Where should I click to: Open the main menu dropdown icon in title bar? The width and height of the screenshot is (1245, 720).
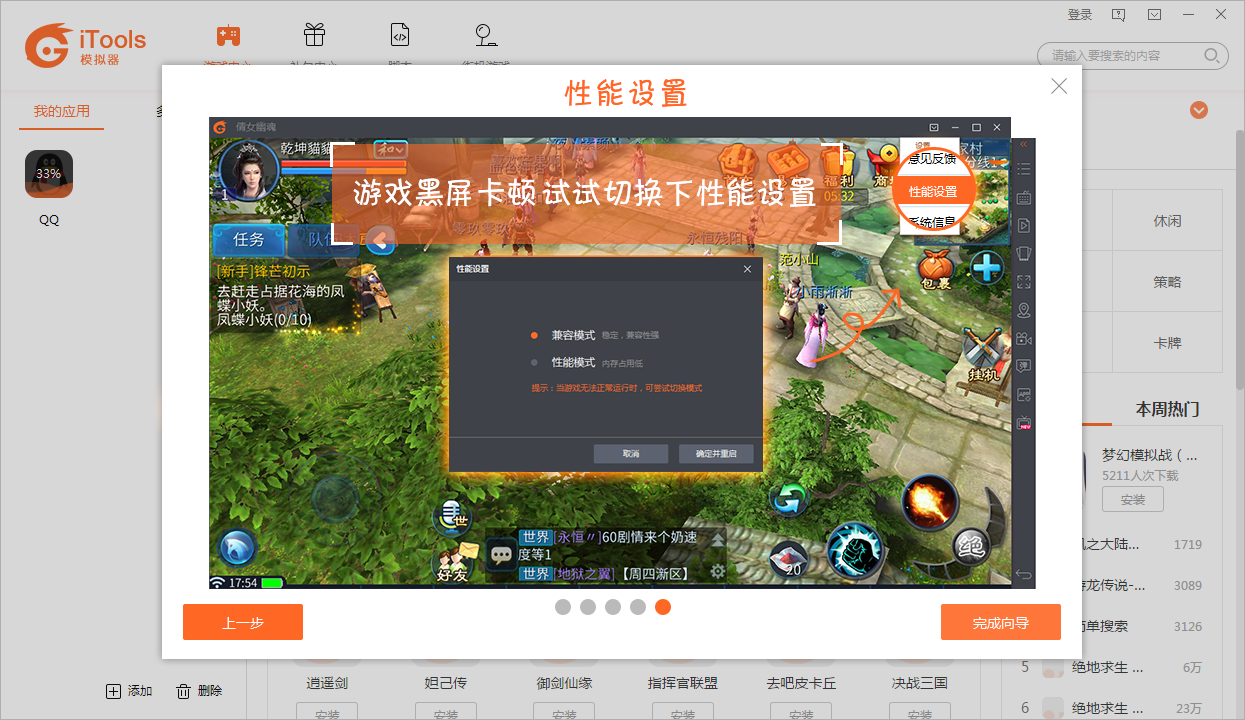(1154, 15)
